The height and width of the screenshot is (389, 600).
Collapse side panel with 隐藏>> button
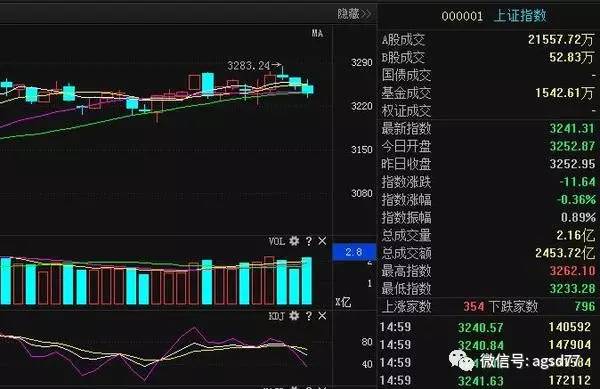(354, 14)
